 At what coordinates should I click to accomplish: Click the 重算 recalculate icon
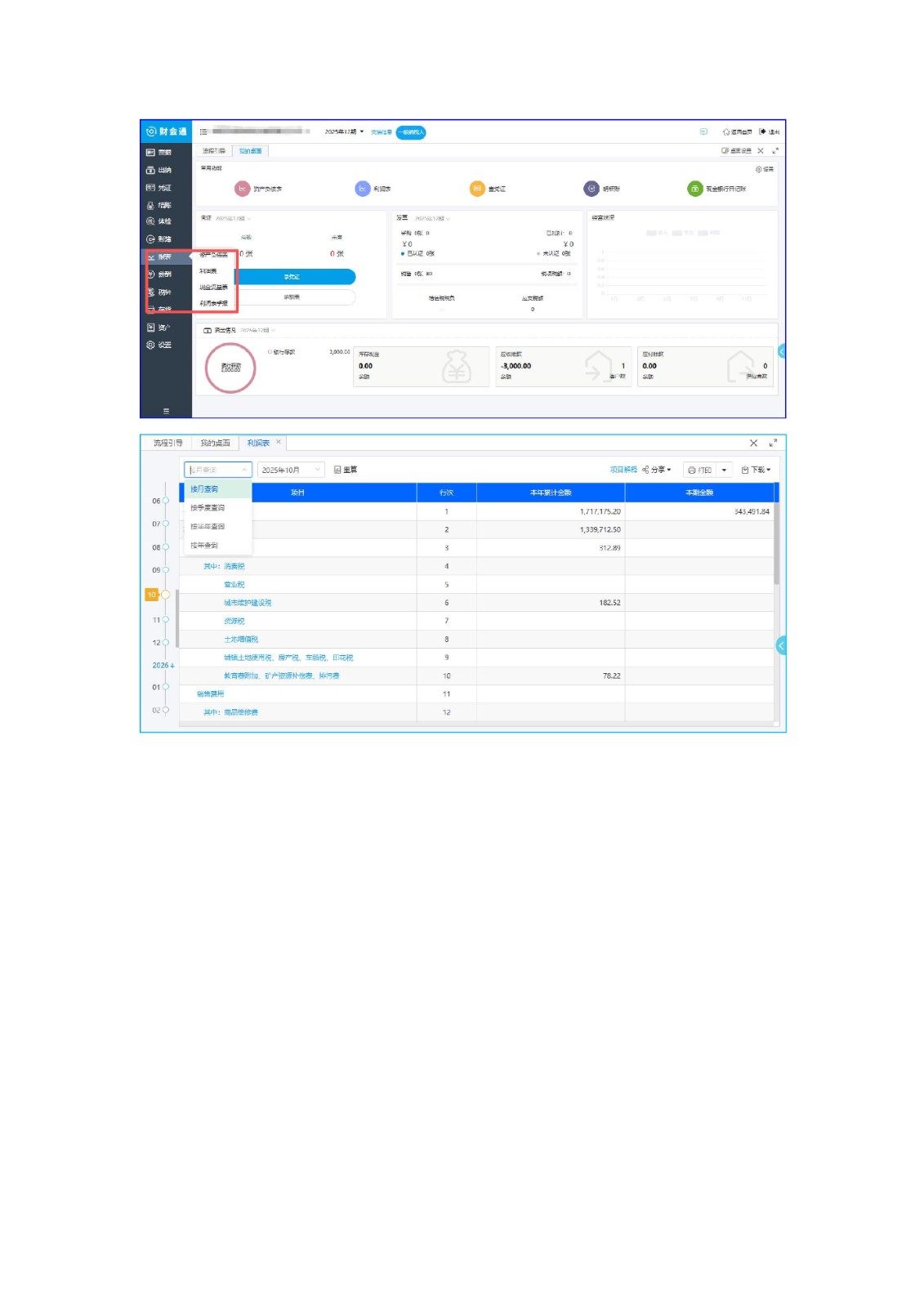(x=338, y=470)
